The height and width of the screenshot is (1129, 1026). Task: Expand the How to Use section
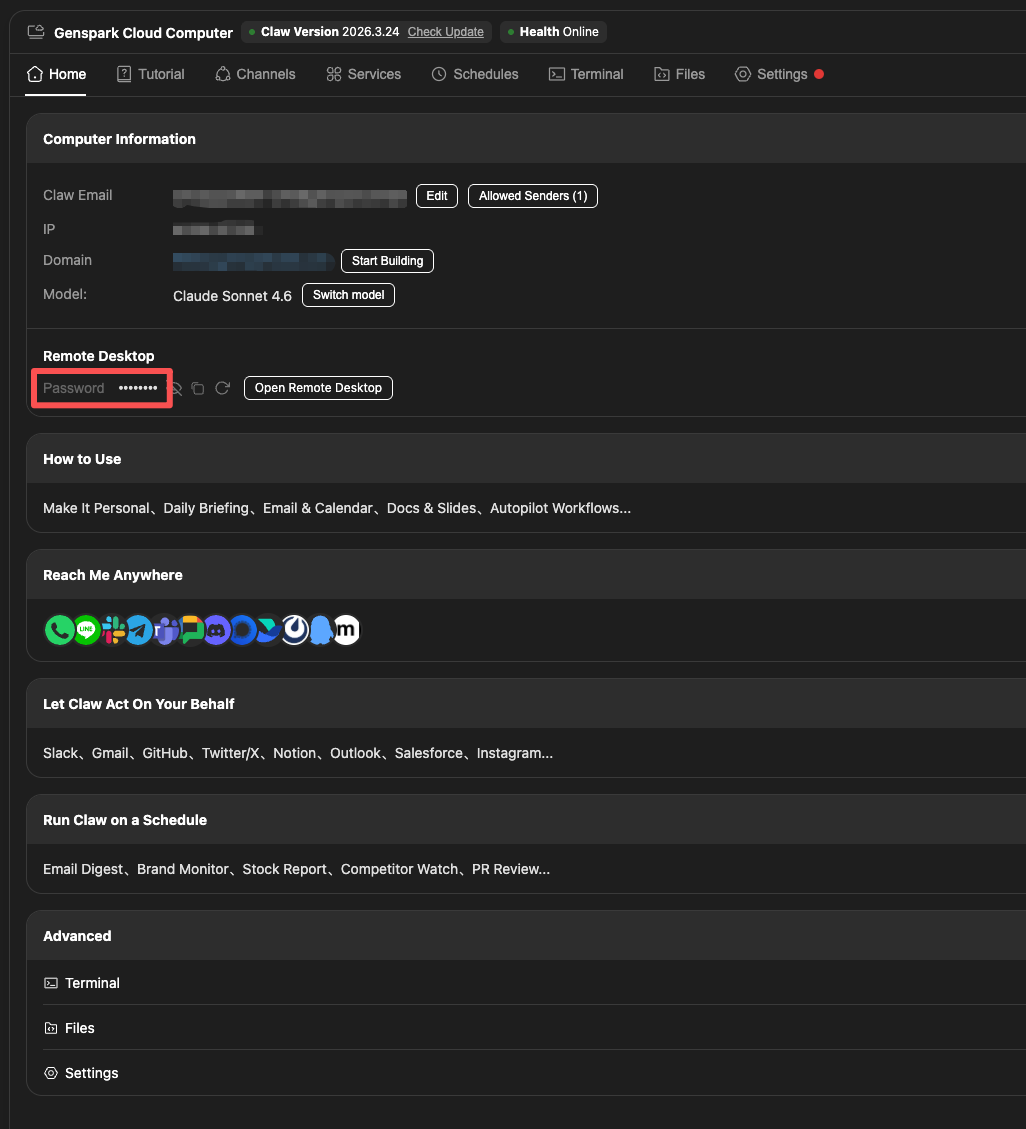526,459
